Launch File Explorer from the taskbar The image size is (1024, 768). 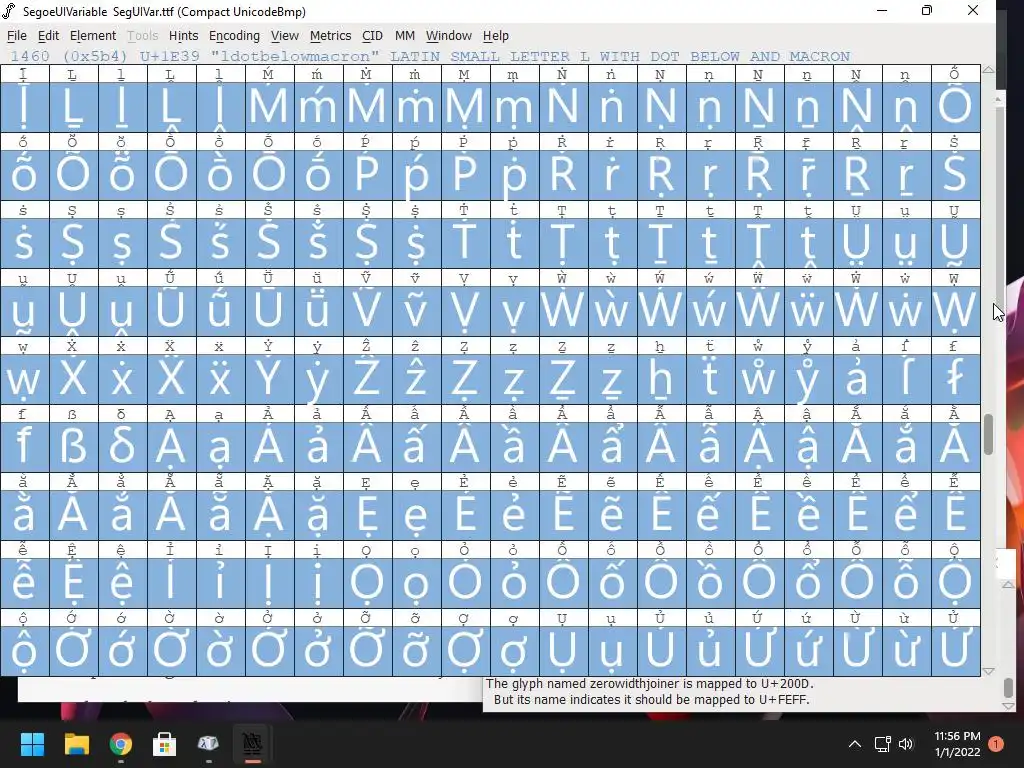pyautogui.click(x=76, y=744)
